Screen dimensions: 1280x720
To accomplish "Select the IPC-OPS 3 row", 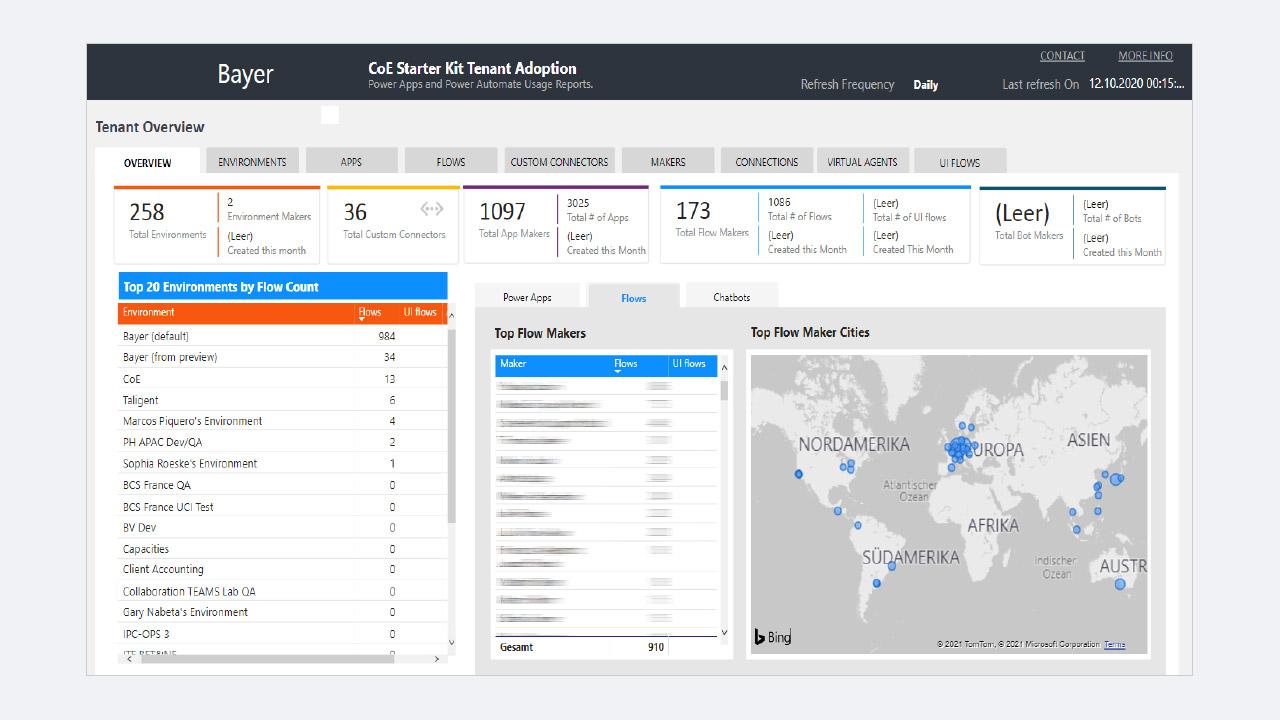I will pos(281,634).
